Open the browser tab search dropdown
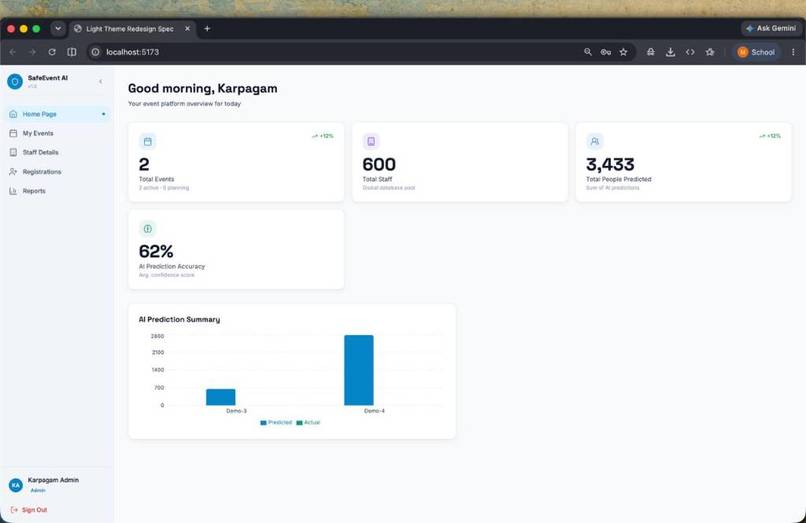Viewport: 806px width, 523px height. 58,29
